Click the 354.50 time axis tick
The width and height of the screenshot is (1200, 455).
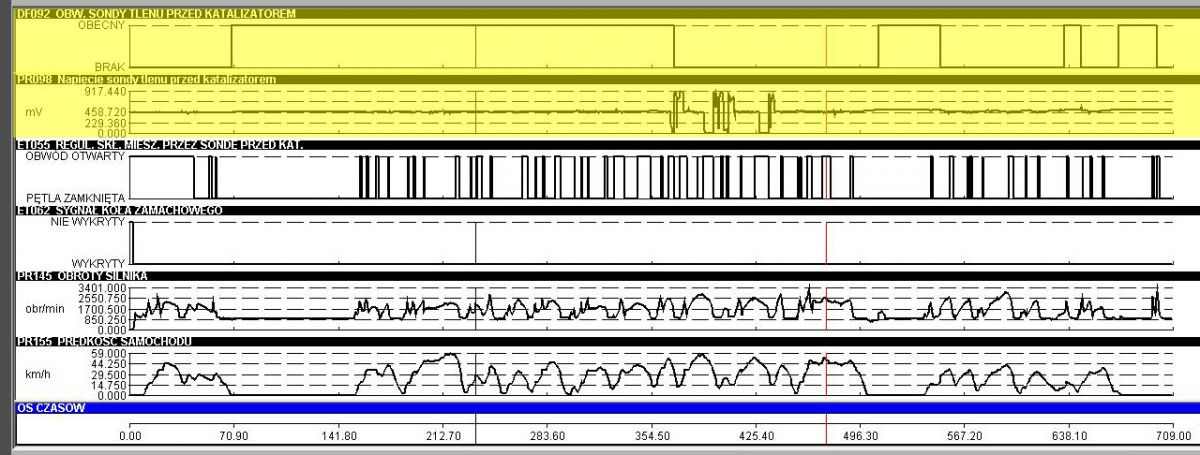point(652,436)
